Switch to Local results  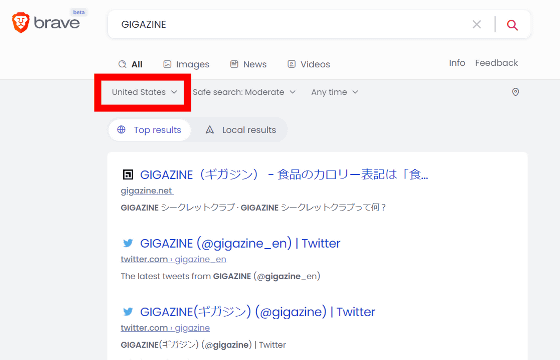click(241, 130)
